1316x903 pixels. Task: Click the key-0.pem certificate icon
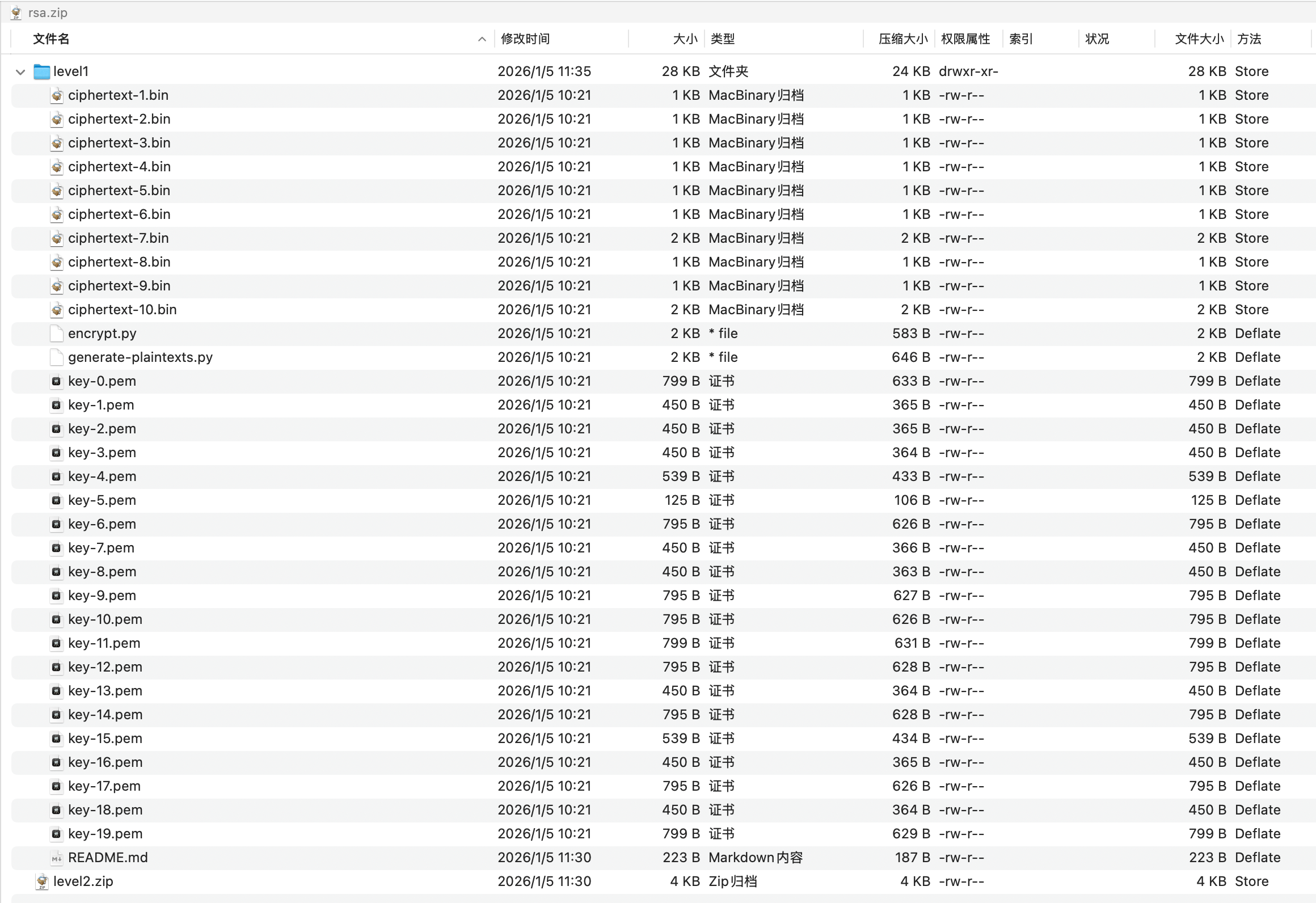[x=56, y=381]
